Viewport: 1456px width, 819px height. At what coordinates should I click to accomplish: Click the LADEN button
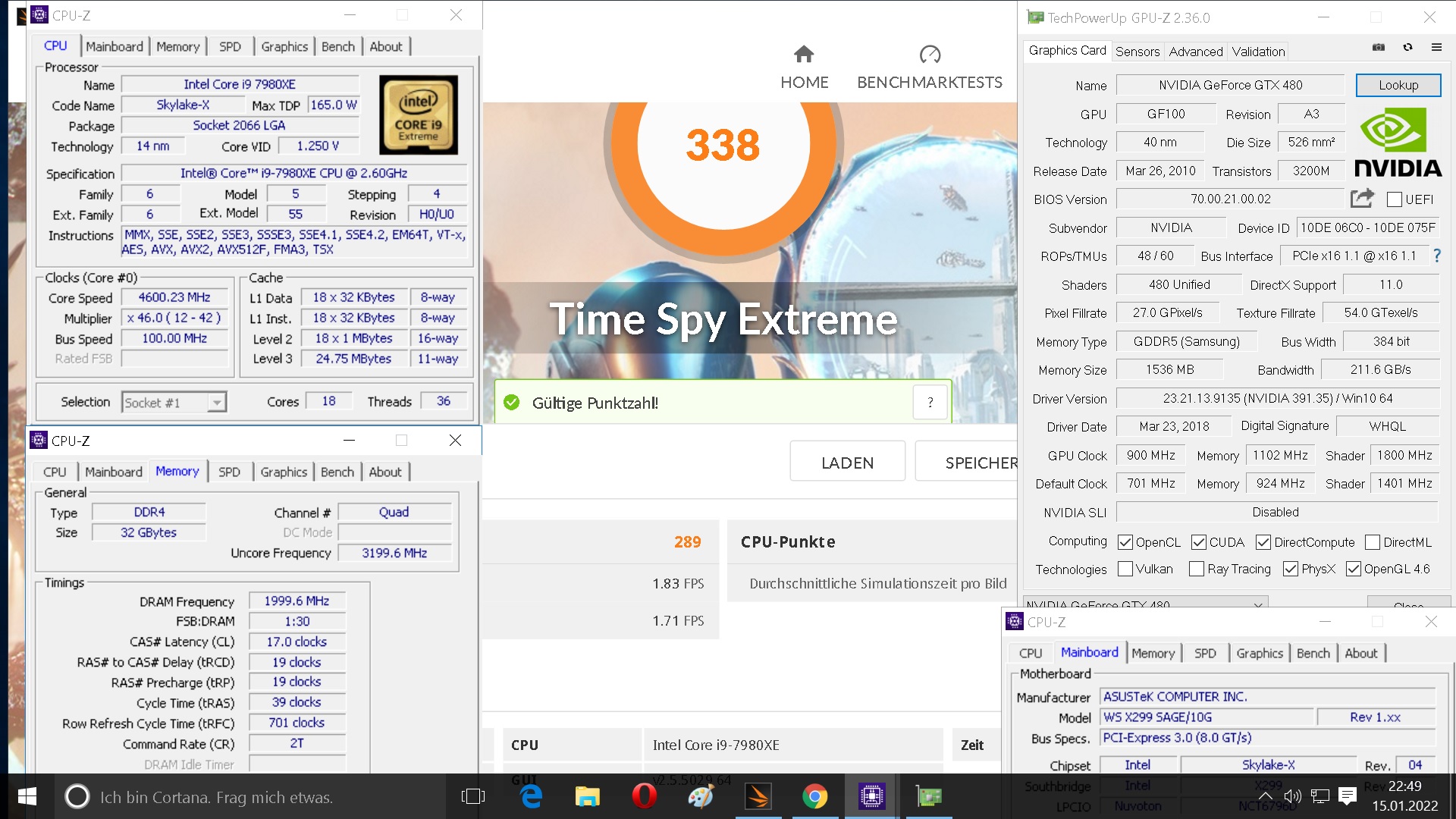[848, 463]
